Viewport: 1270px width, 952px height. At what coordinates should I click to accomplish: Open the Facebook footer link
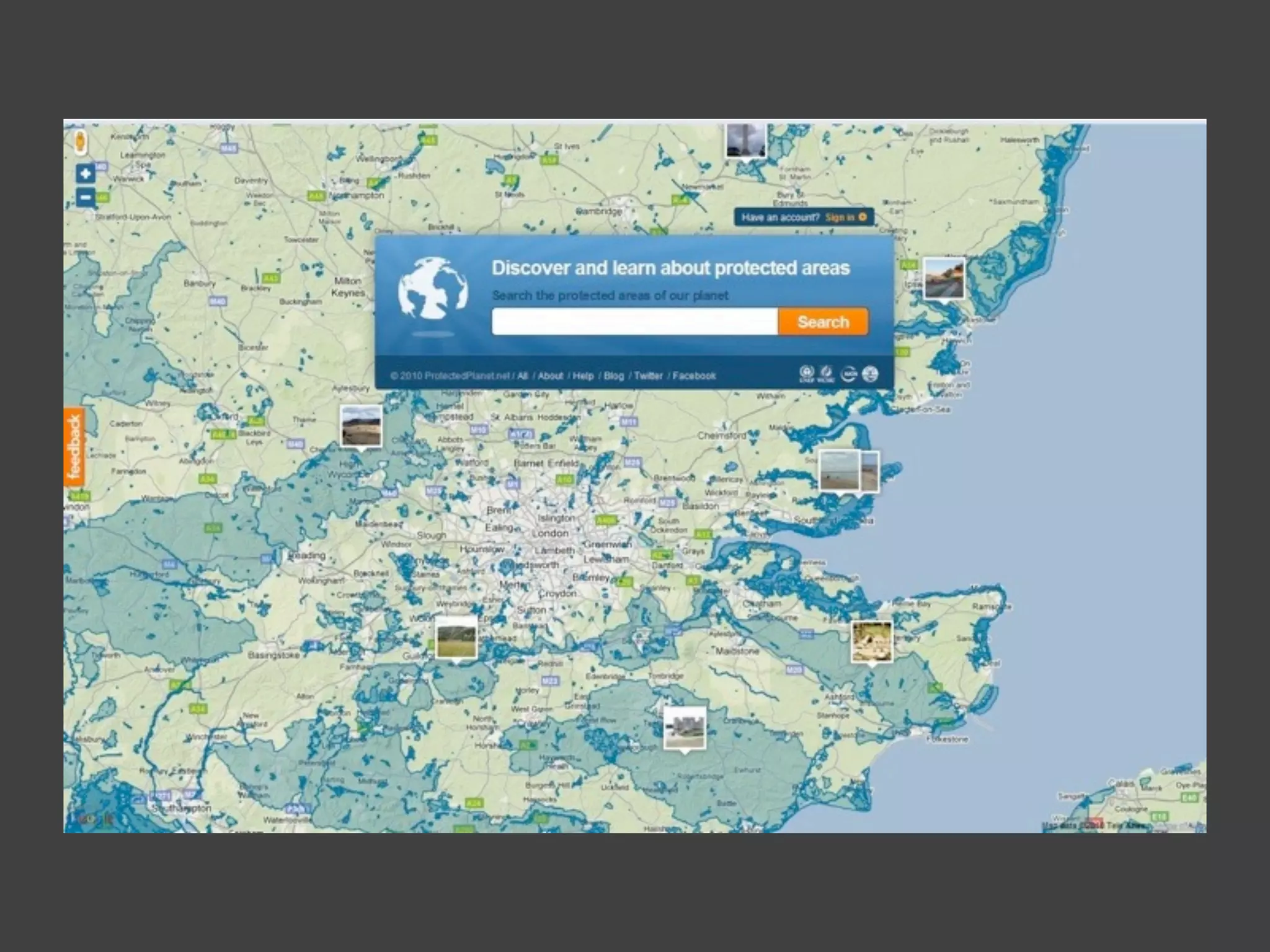pos(694,376)
